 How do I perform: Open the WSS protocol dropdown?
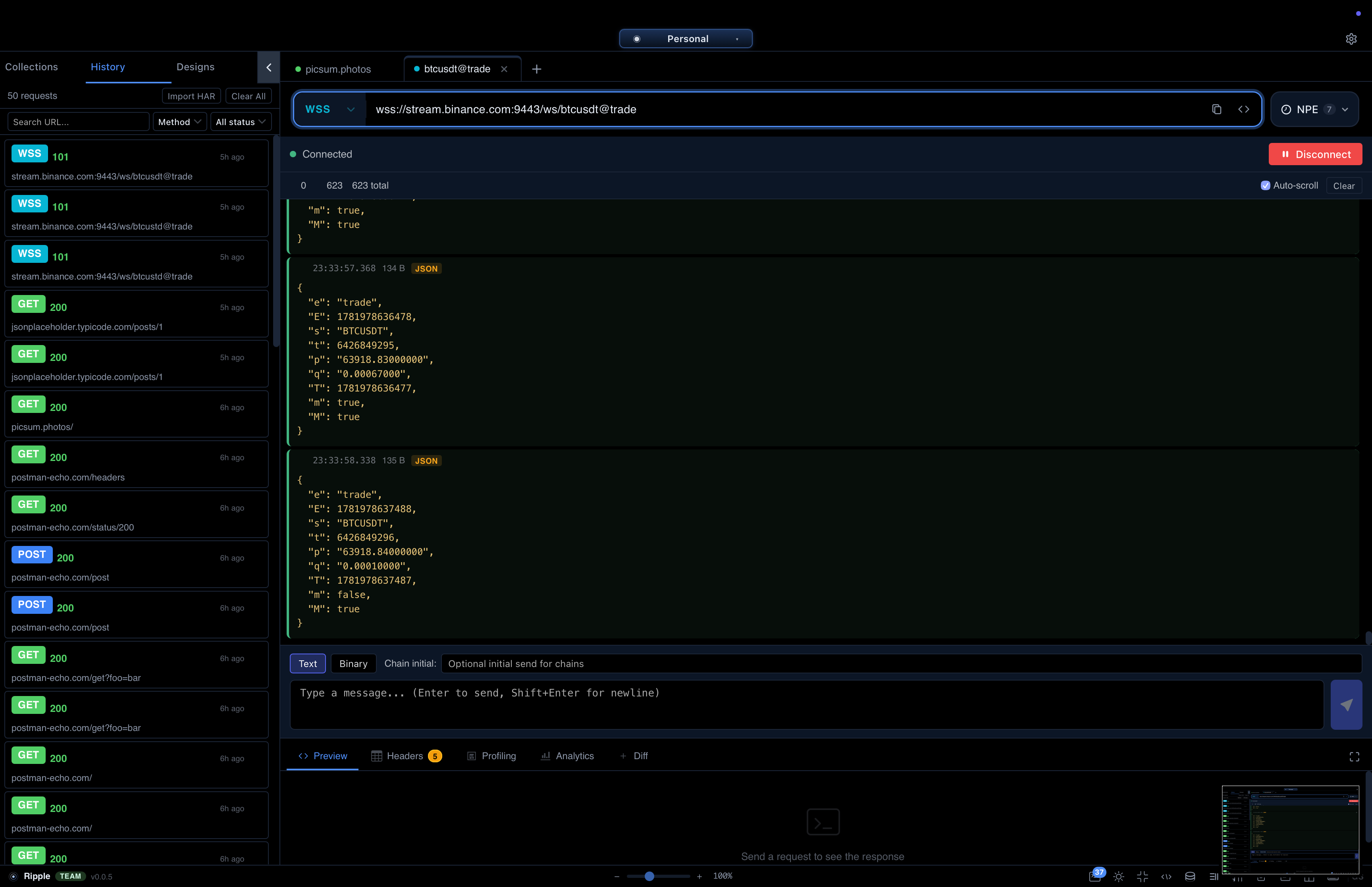pyautogui.click(x=330, y=110)
